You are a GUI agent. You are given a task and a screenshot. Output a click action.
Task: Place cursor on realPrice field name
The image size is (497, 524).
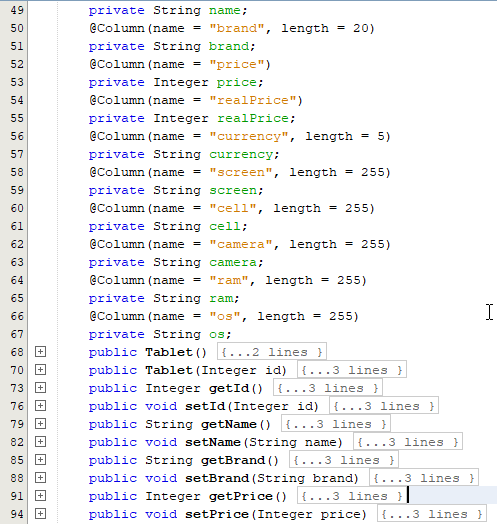pos(252,118)
